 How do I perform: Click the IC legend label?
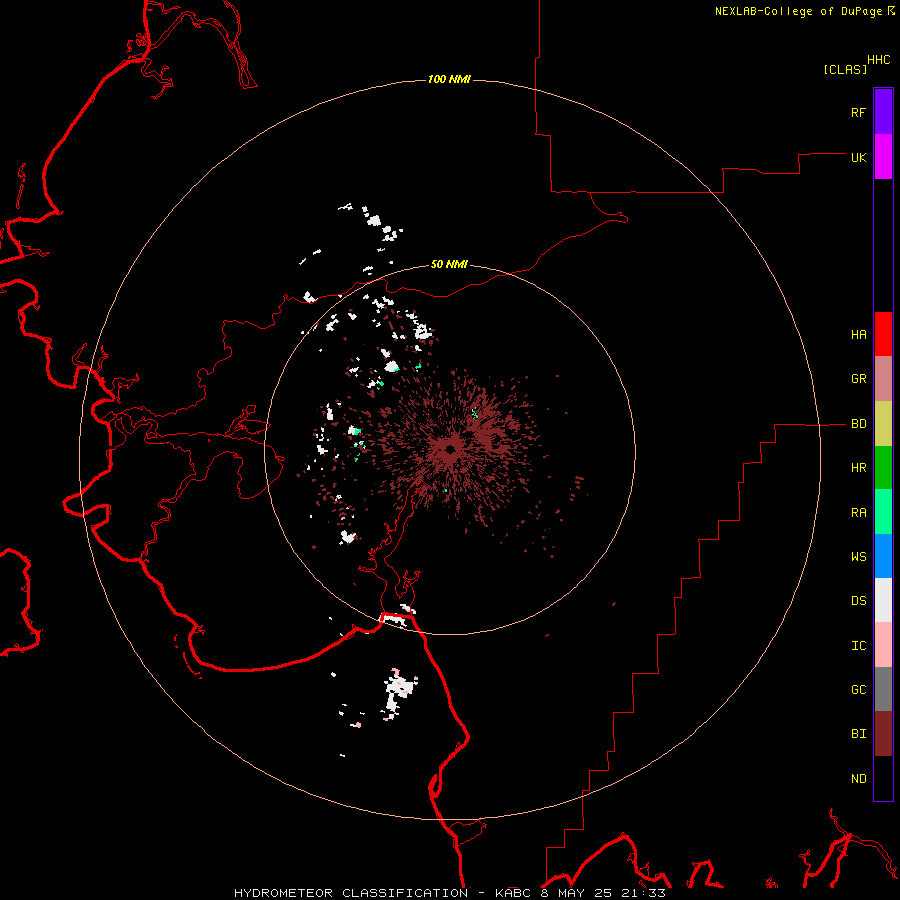click(x=858, y=646)
